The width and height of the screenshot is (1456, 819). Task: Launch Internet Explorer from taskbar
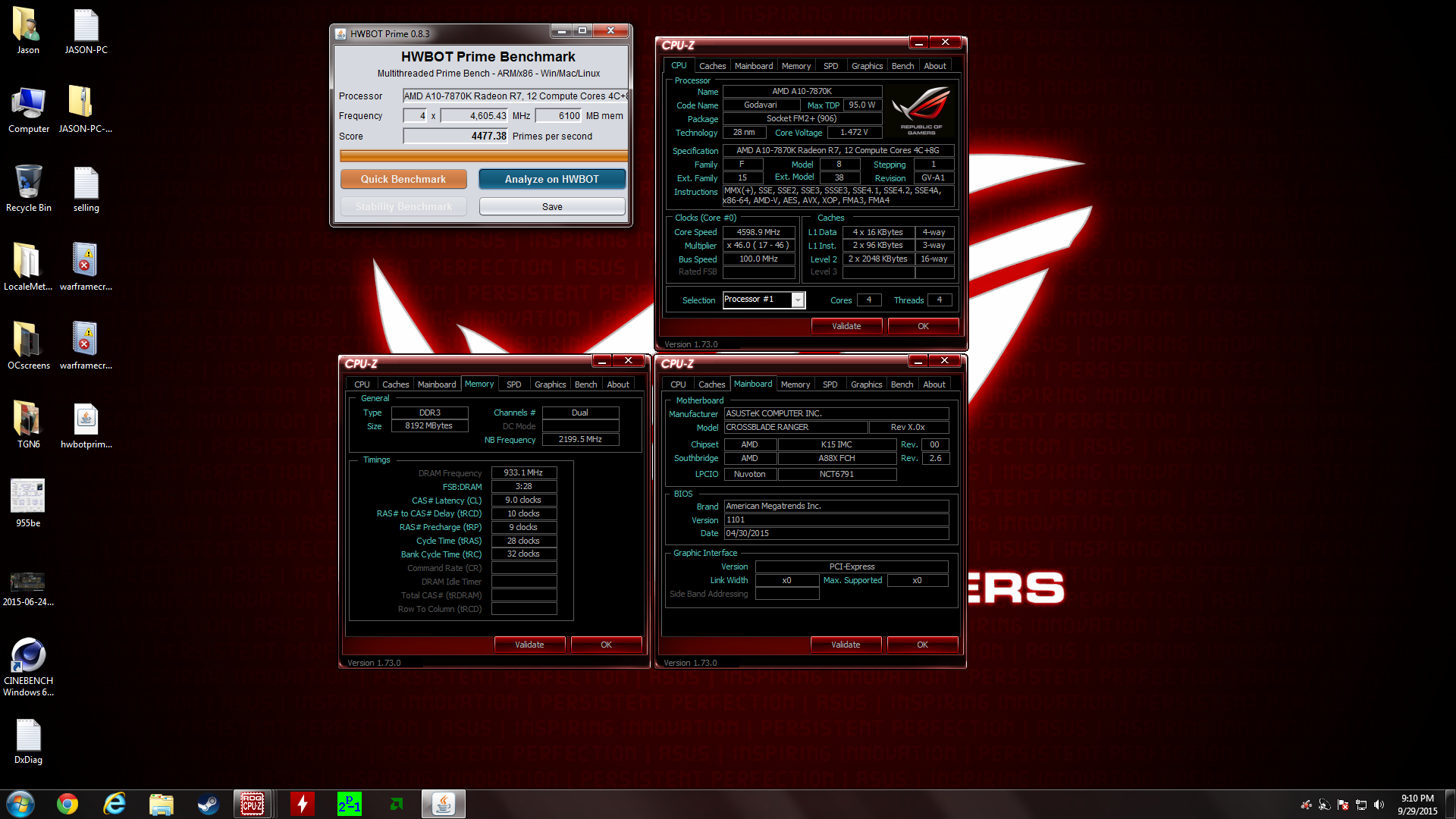click(x=115, y=804)
